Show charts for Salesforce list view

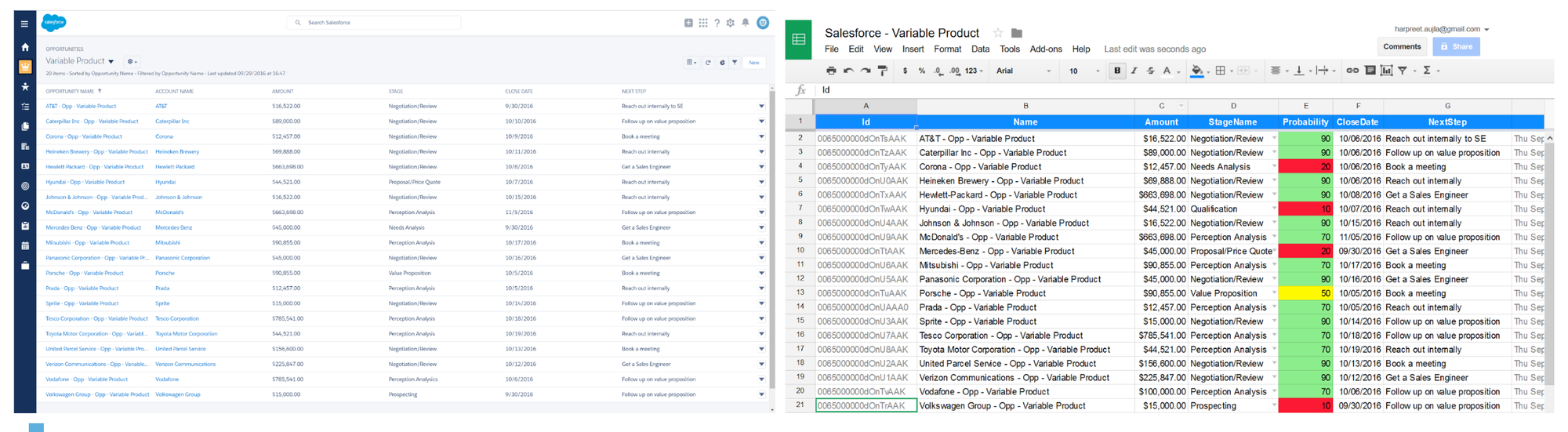tap(722, 63)
